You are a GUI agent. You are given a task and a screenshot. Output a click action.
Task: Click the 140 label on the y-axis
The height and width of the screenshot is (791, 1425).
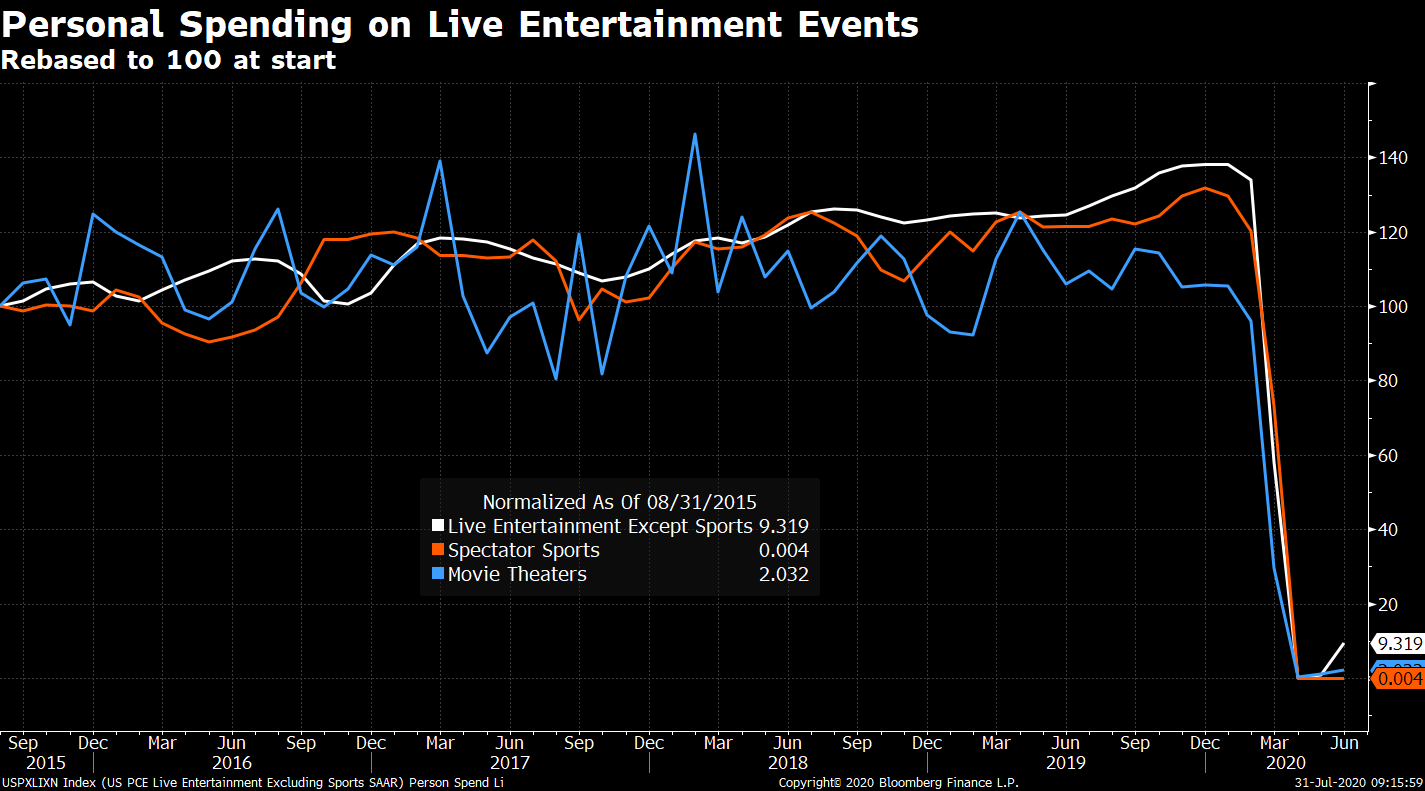(x=1393, y=158)
